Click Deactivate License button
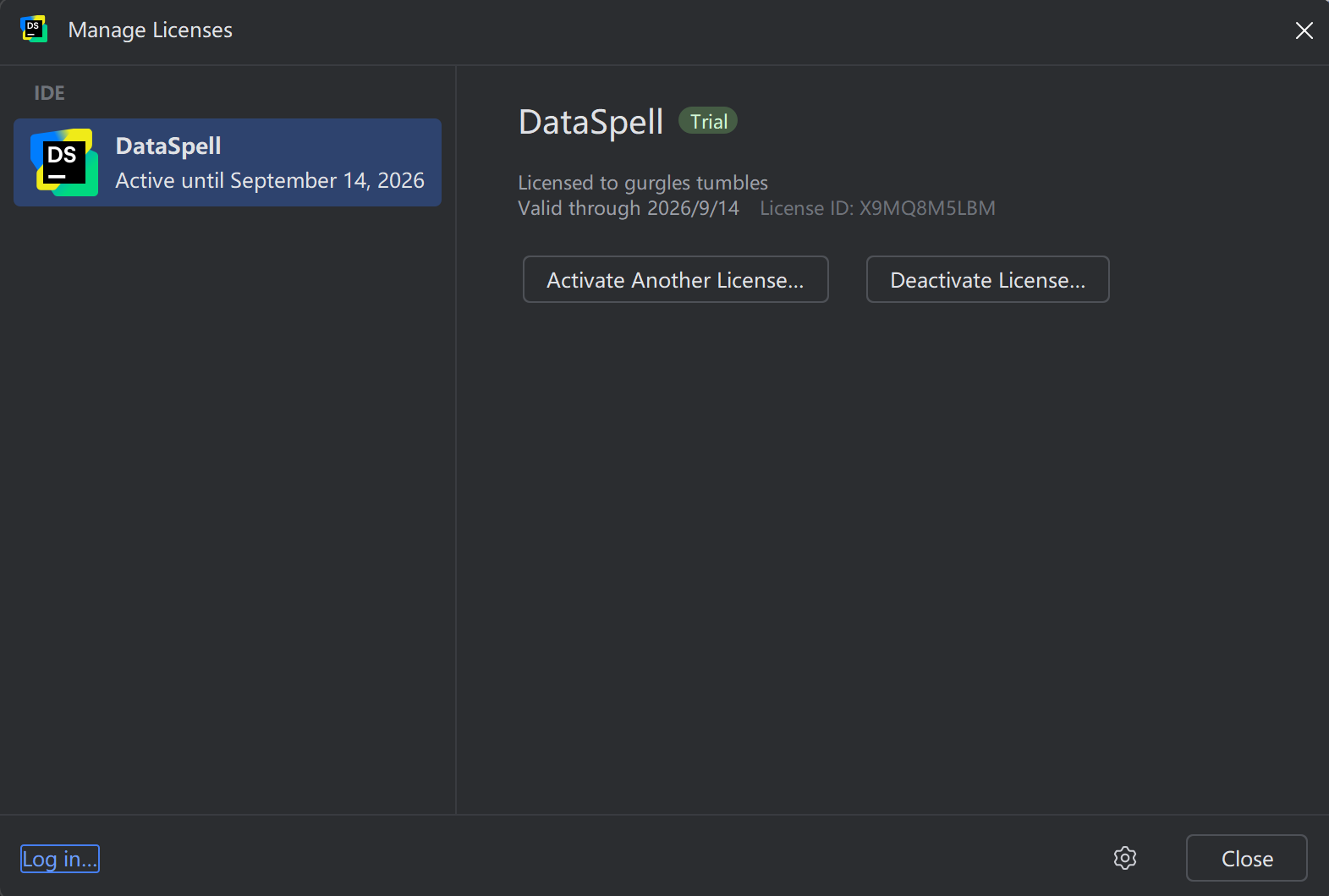Image resolution: width=1329 pixels, height=896 pixels. click(987, 279)
